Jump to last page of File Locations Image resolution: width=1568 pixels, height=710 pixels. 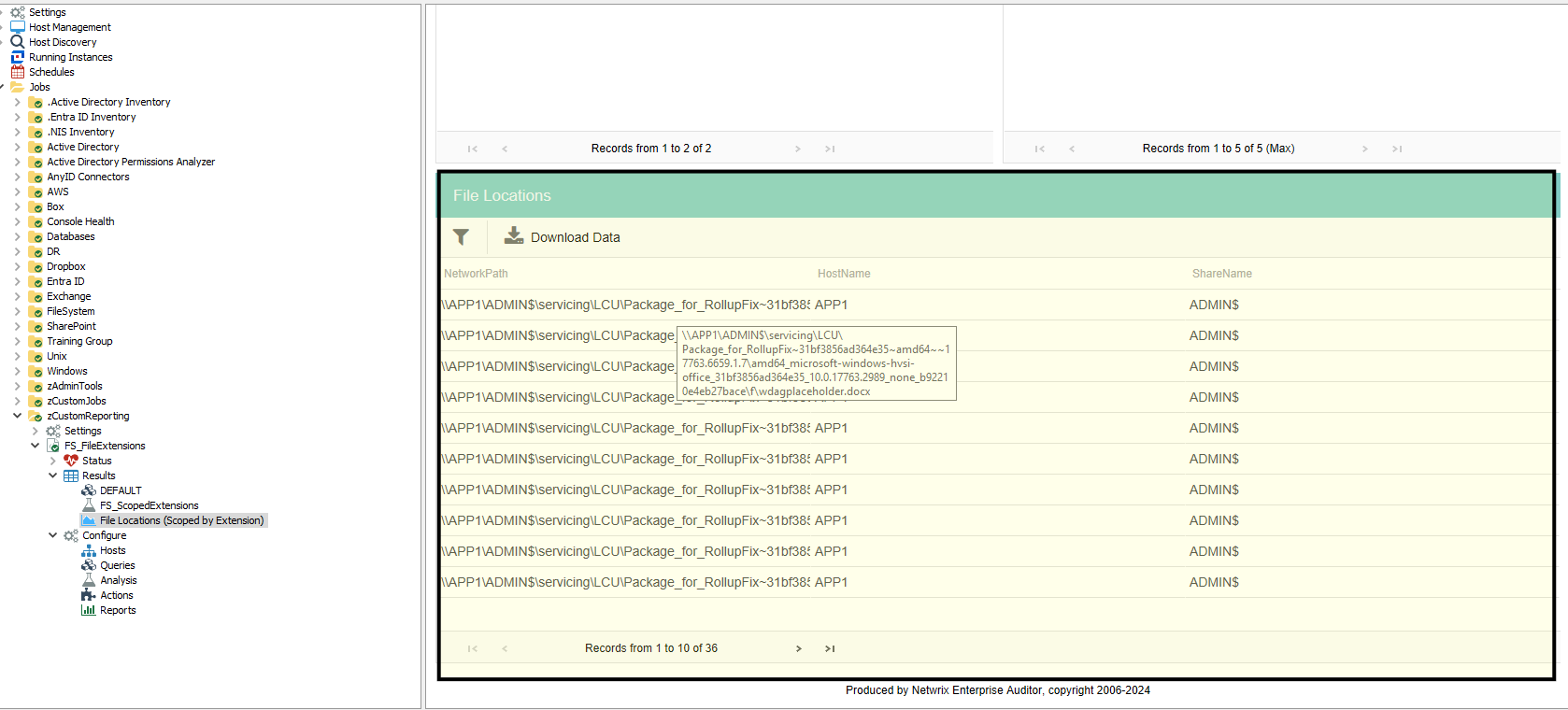click(x=830, y=648)
